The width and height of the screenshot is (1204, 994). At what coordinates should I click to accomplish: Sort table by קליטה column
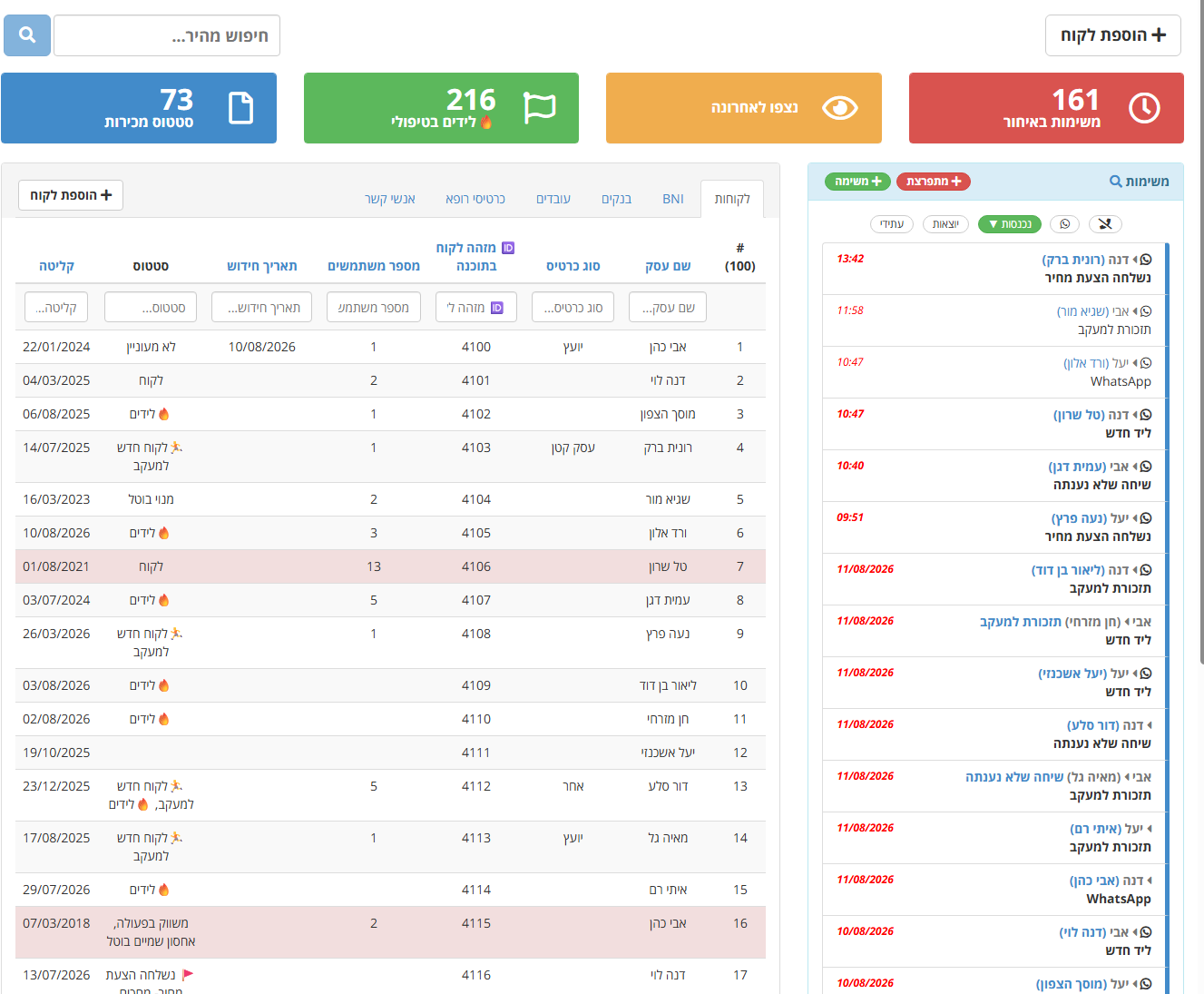(x=56, y=266)
